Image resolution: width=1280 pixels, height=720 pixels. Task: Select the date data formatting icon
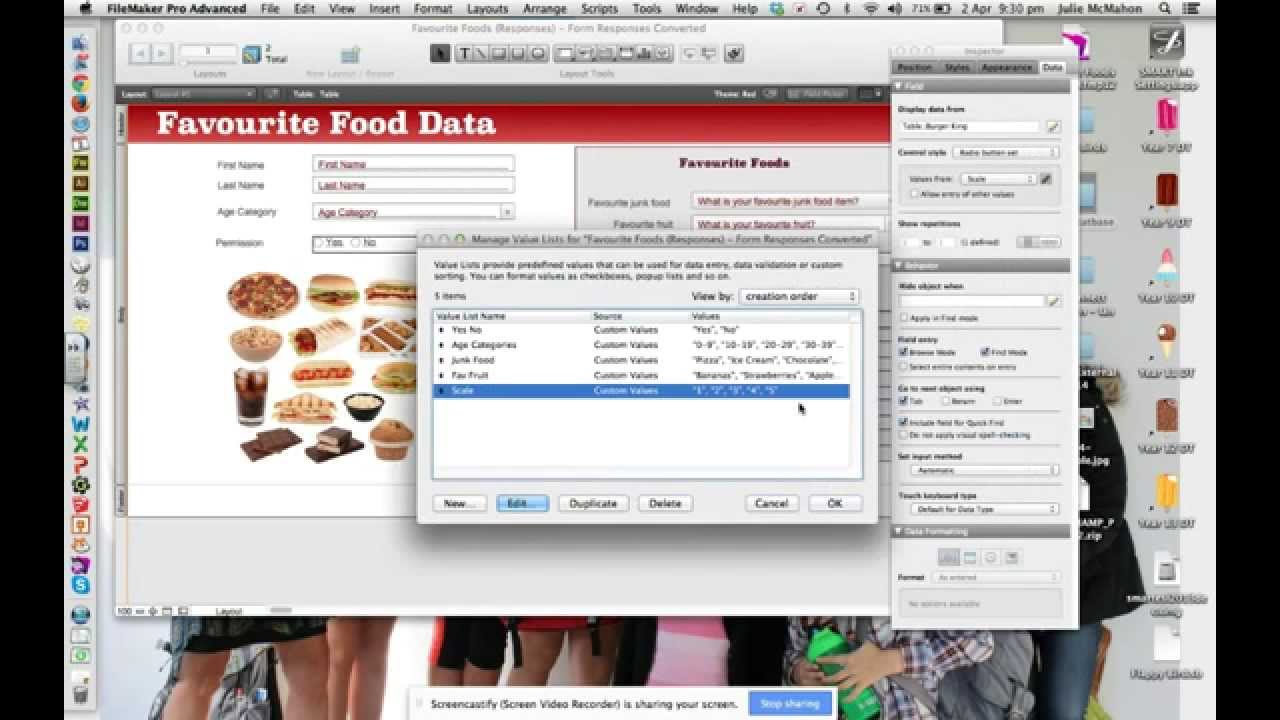(x=970, y=557)
